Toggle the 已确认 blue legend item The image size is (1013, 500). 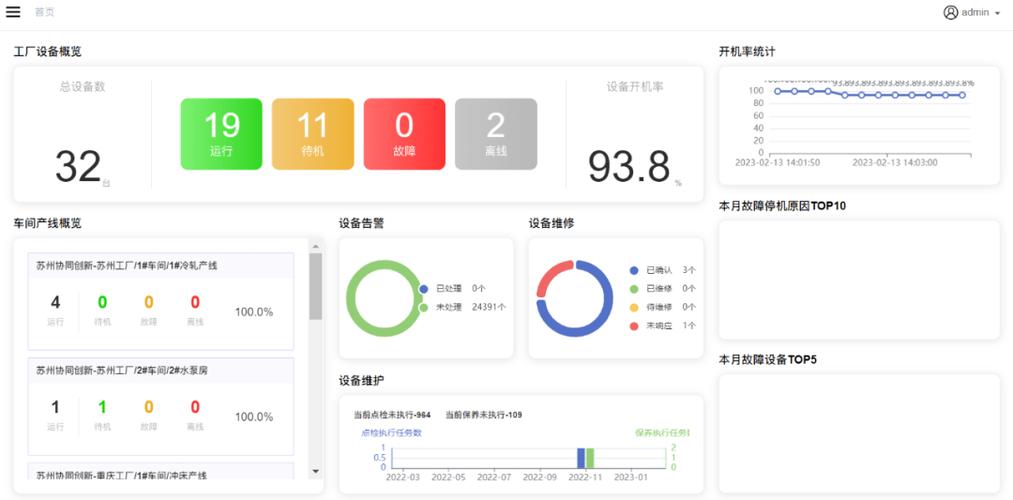pos(663,271)
